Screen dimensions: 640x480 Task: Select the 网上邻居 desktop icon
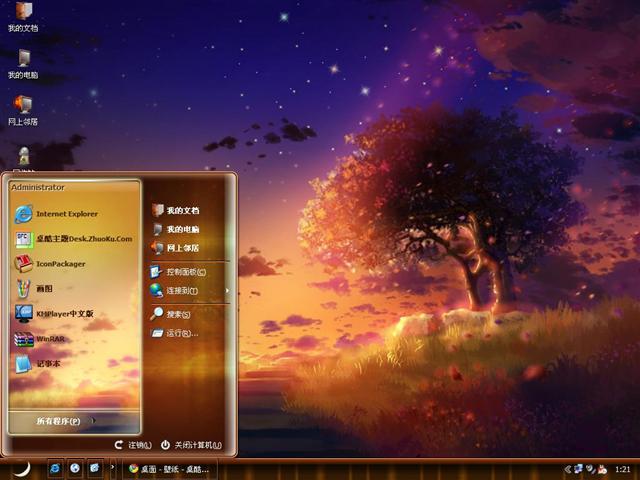[x=23, y=108]
